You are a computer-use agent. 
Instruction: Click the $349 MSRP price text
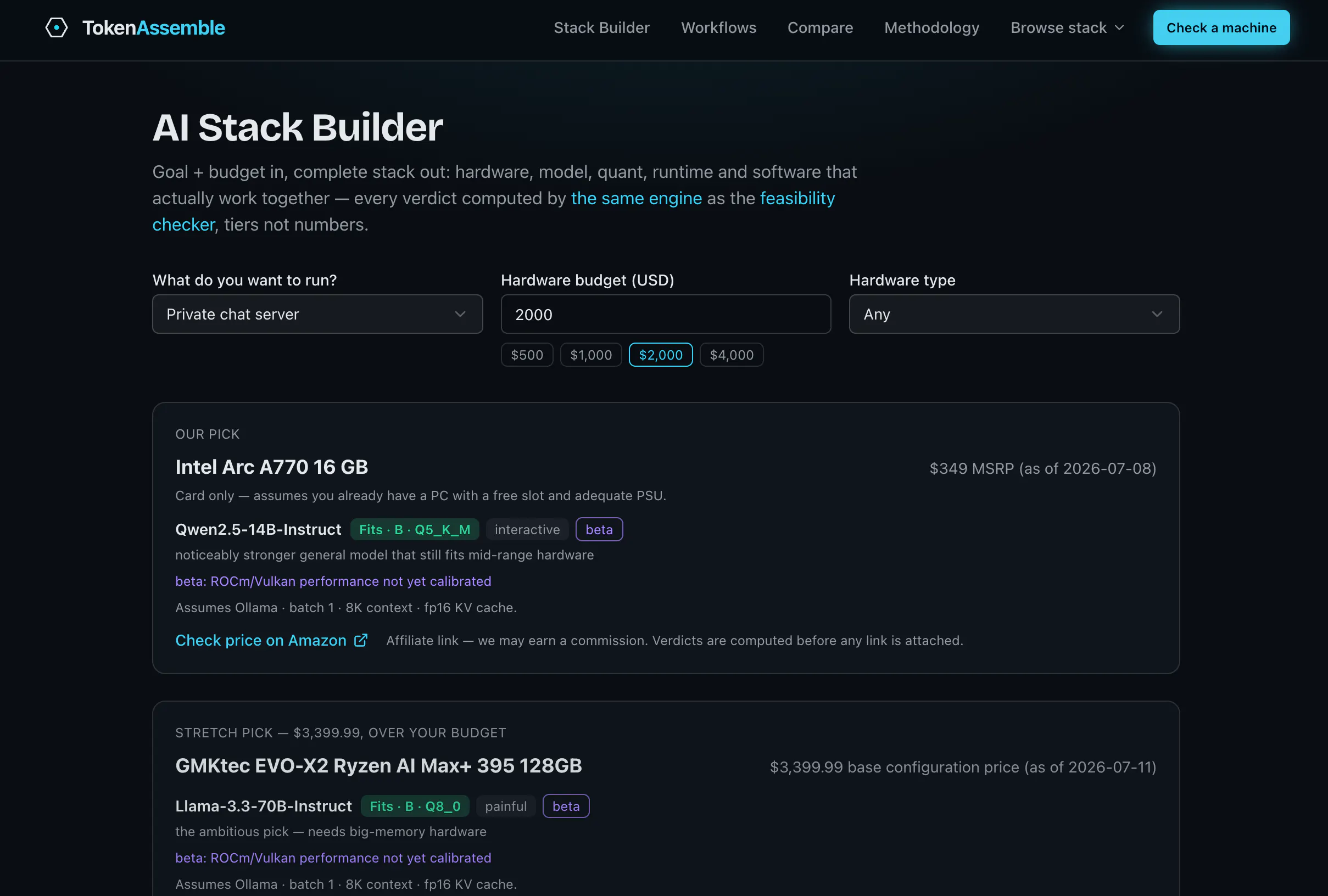(x=1042, y=468)
